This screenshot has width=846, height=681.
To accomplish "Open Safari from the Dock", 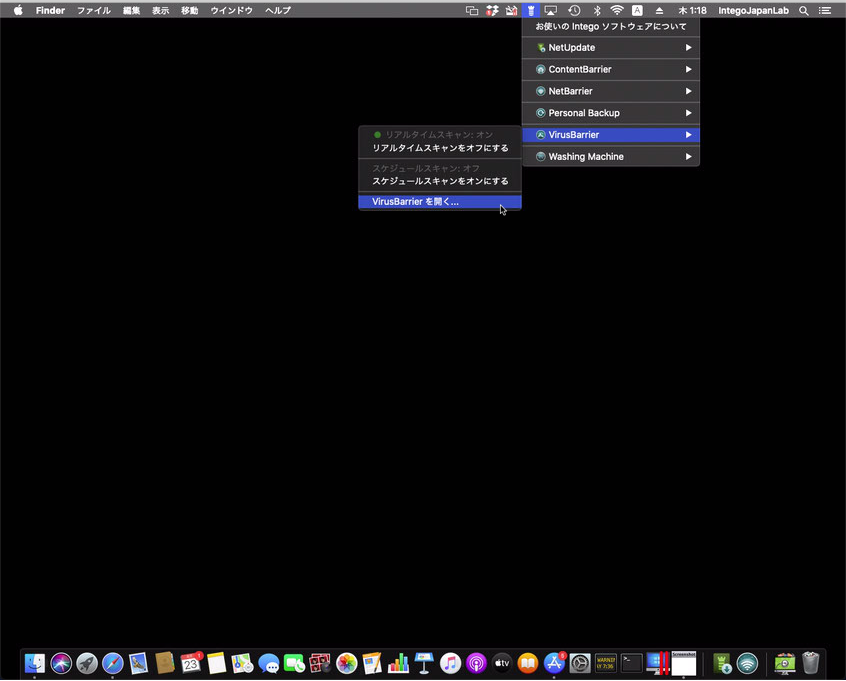I will [113, 663].
